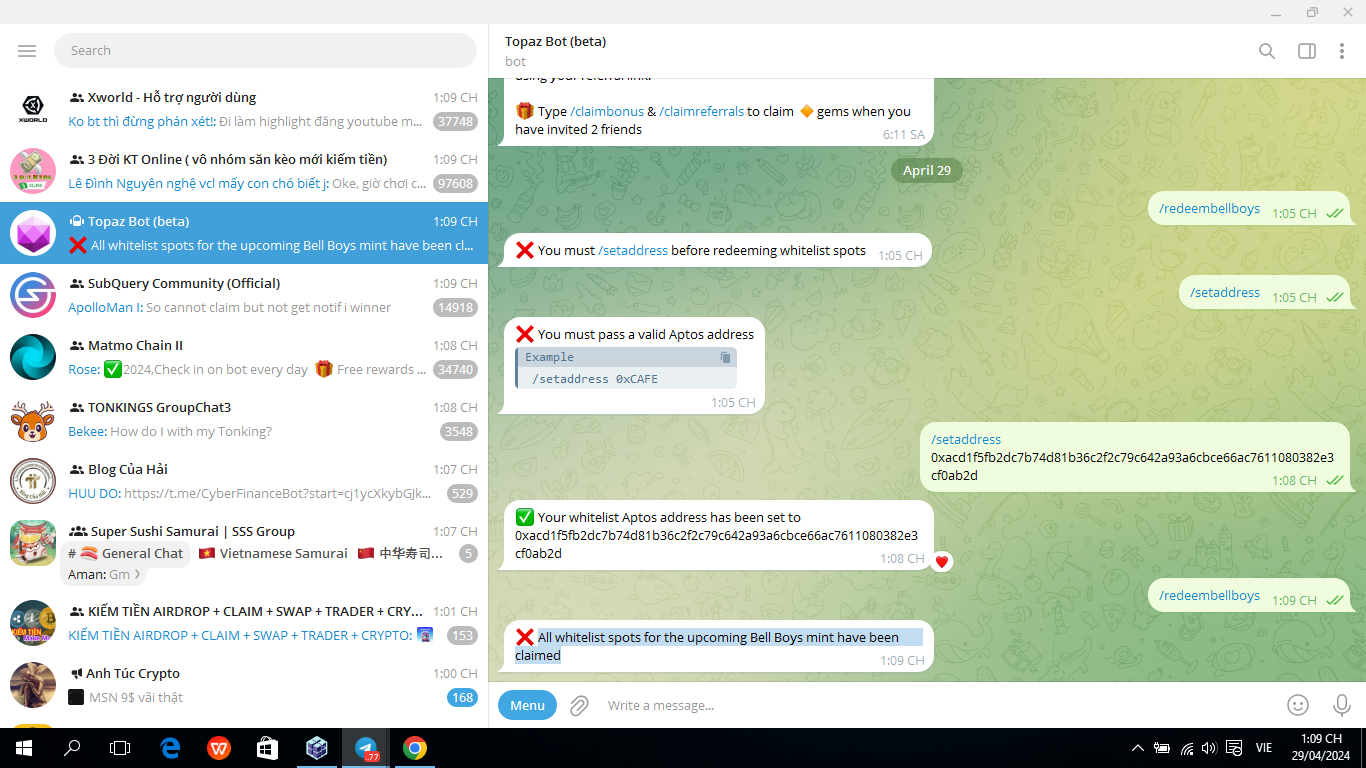
Task: Click the 168 unread badge on Anh Túc Crypto
Action: 462,698
